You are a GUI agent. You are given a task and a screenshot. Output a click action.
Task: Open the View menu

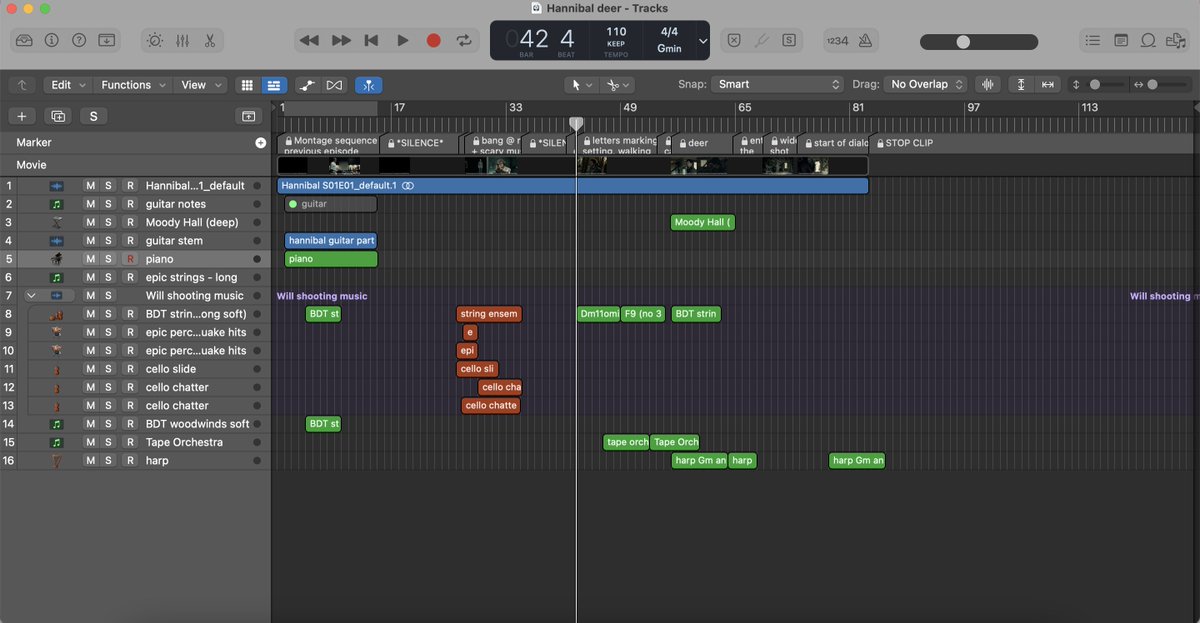(201, 85)
